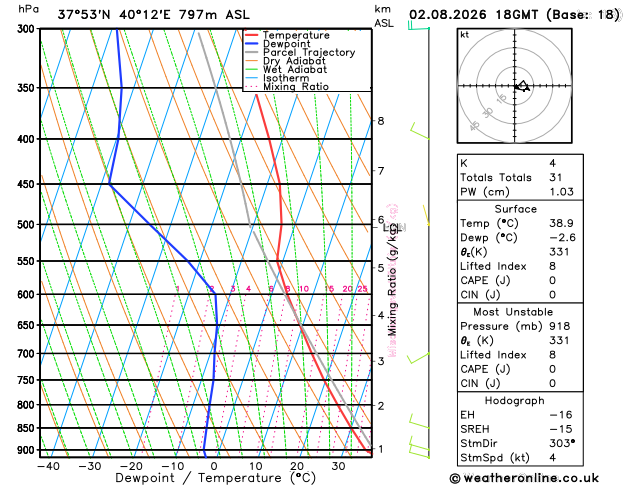
Task: Click the Most Unstable section heading
Action: [x=513, y=312]
